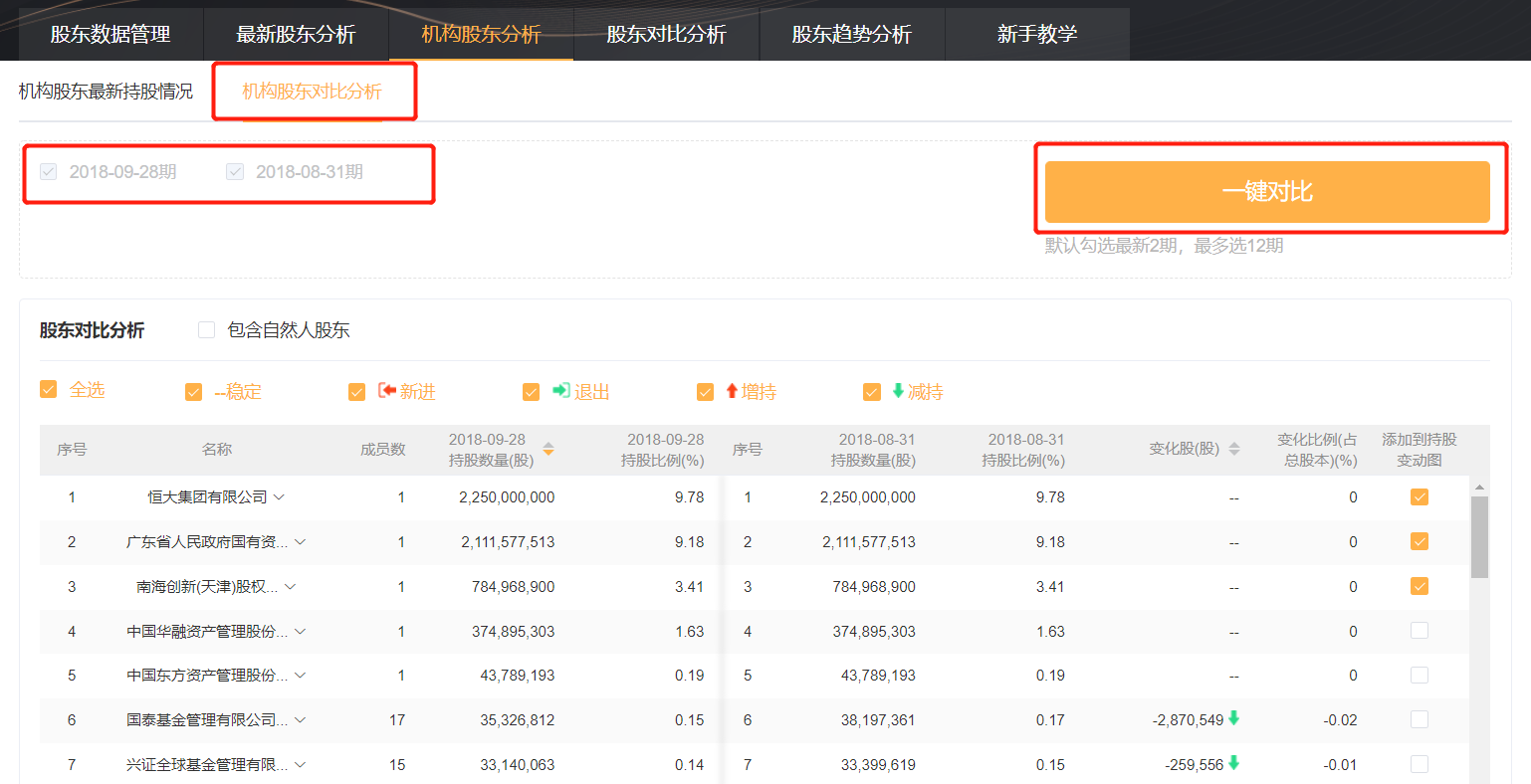This screenshot has width=1531, height=784.
Task: Uncheck the 全选 checkbox
Action: tap(48, 389)
